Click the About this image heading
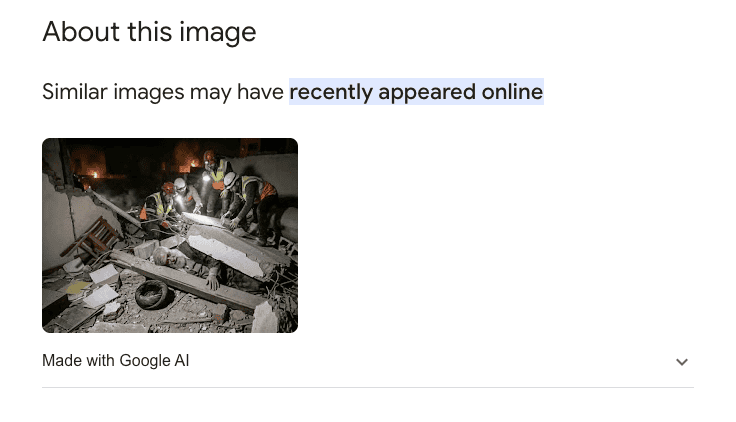 click(x=149, y=32)
